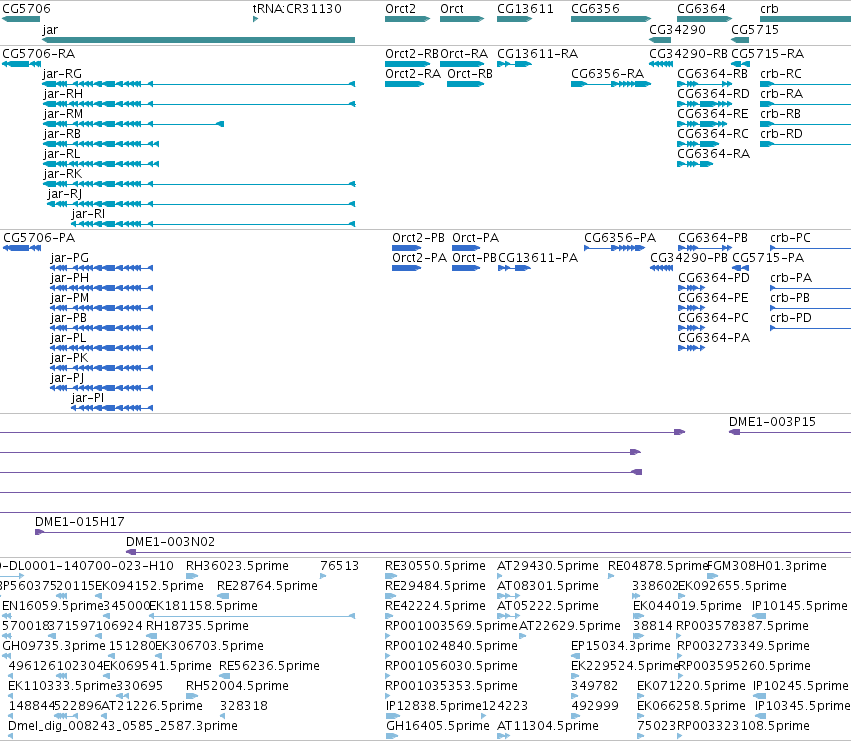Click the DME1-003N02 BAC clone label
The width and height of the screenshot is (851, 741).
170,542
